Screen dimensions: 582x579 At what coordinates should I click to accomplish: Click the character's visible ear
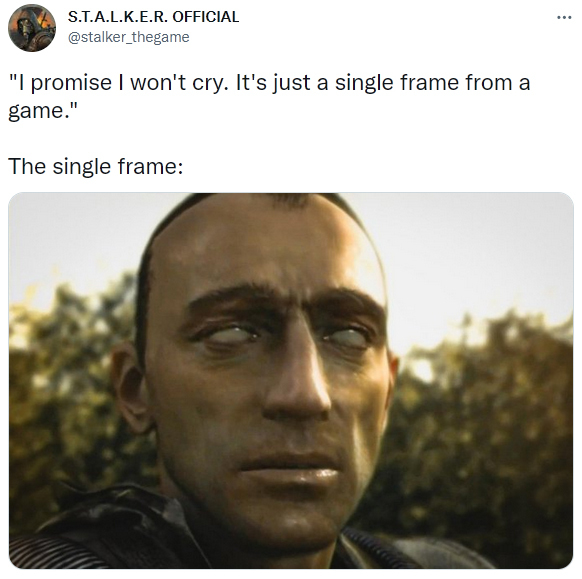(x=128, y=388)
